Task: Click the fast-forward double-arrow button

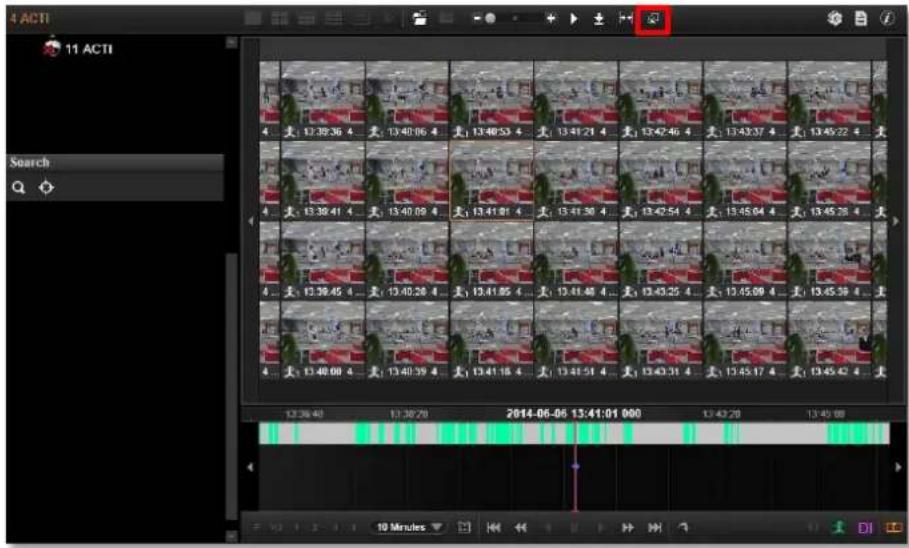Action: pyautogui.click(x=627, y=527)
